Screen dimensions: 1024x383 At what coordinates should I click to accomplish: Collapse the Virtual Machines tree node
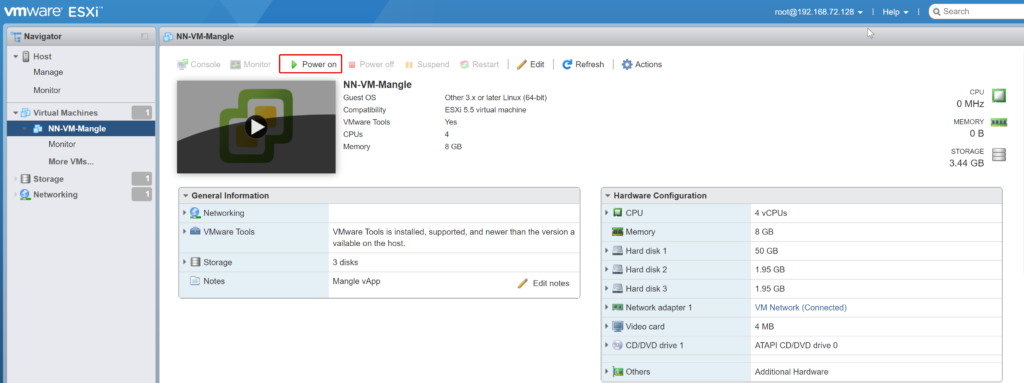click(16, 113)
